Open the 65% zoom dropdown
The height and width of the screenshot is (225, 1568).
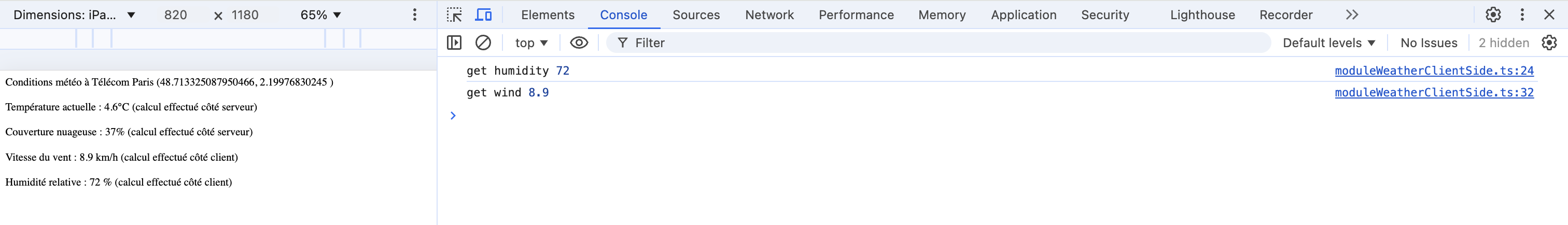pyautogui.click(x=321, y=15)
